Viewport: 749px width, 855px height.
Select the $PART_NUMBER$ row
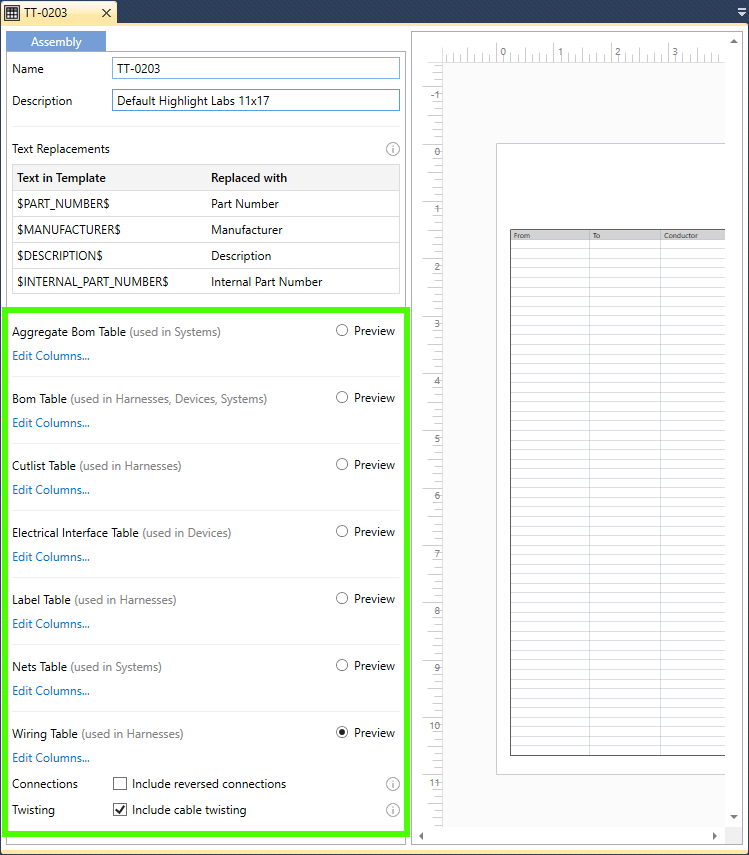(206, 203)
